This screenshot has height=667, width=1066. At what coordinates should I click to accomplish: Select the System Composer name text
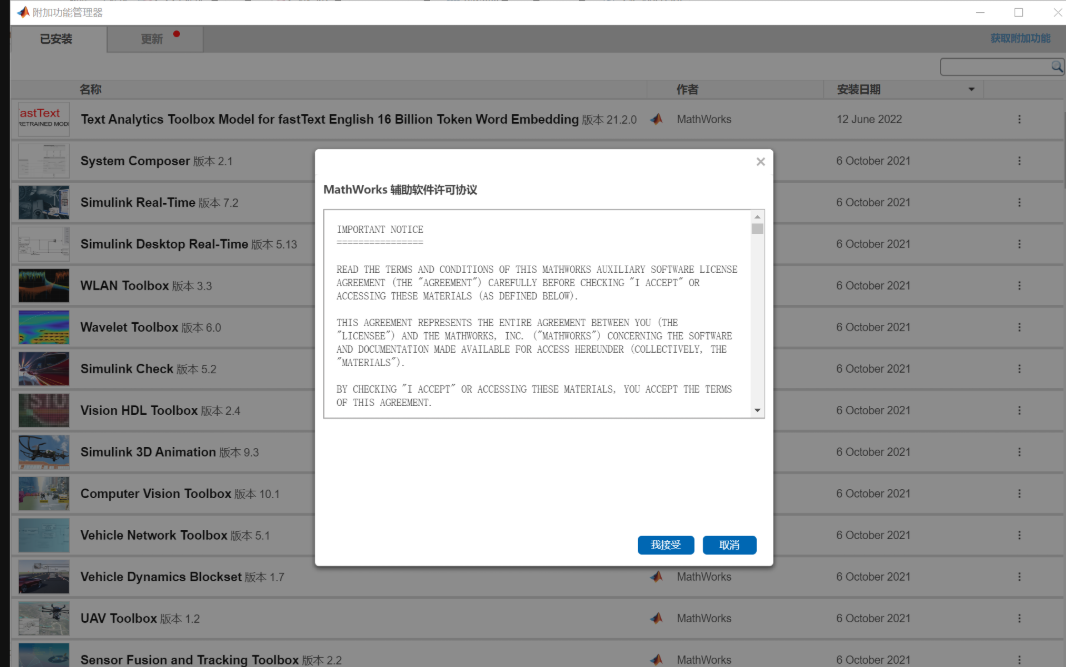pyautogui.click(x=135, y=161)
